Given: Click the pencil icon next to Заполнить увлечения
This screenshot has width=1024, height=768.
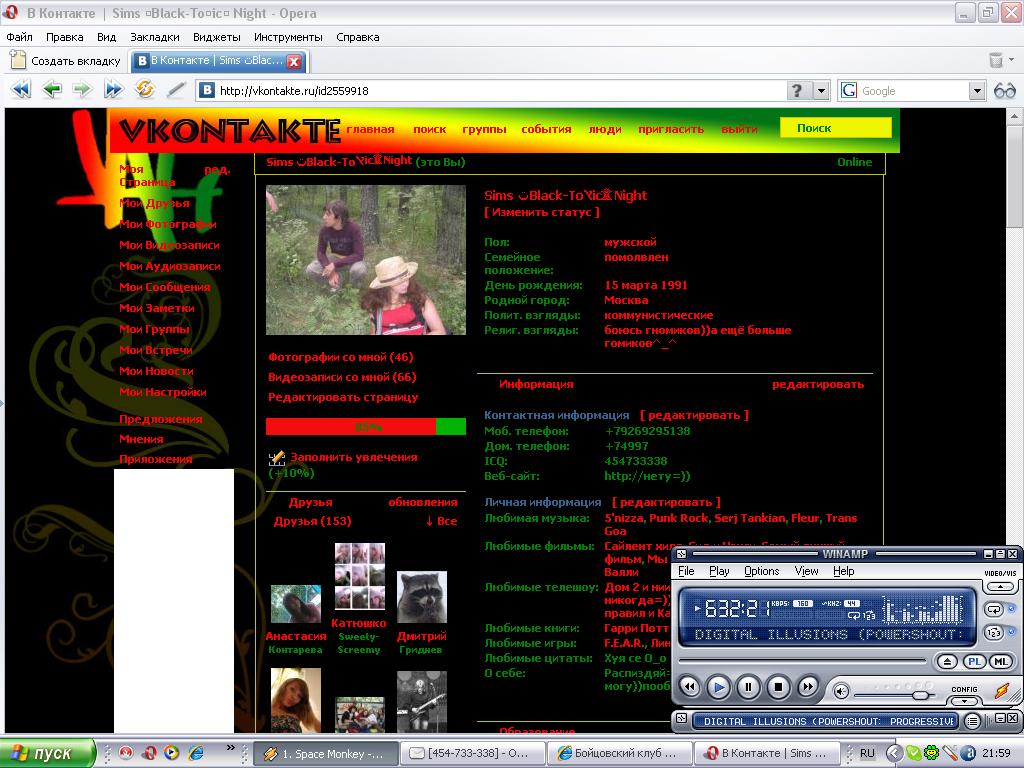Looking at the screenshot, I should [x=277, y=458].
